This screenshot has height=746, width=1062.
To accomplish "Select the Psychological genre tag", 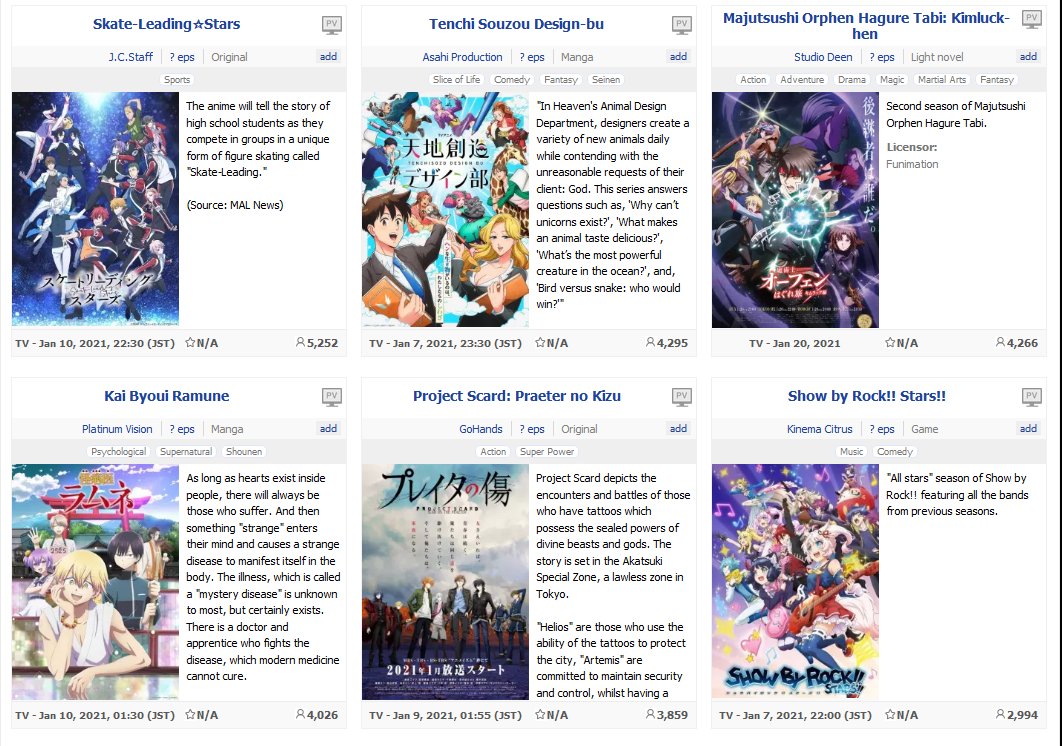I will pos(119,451).
